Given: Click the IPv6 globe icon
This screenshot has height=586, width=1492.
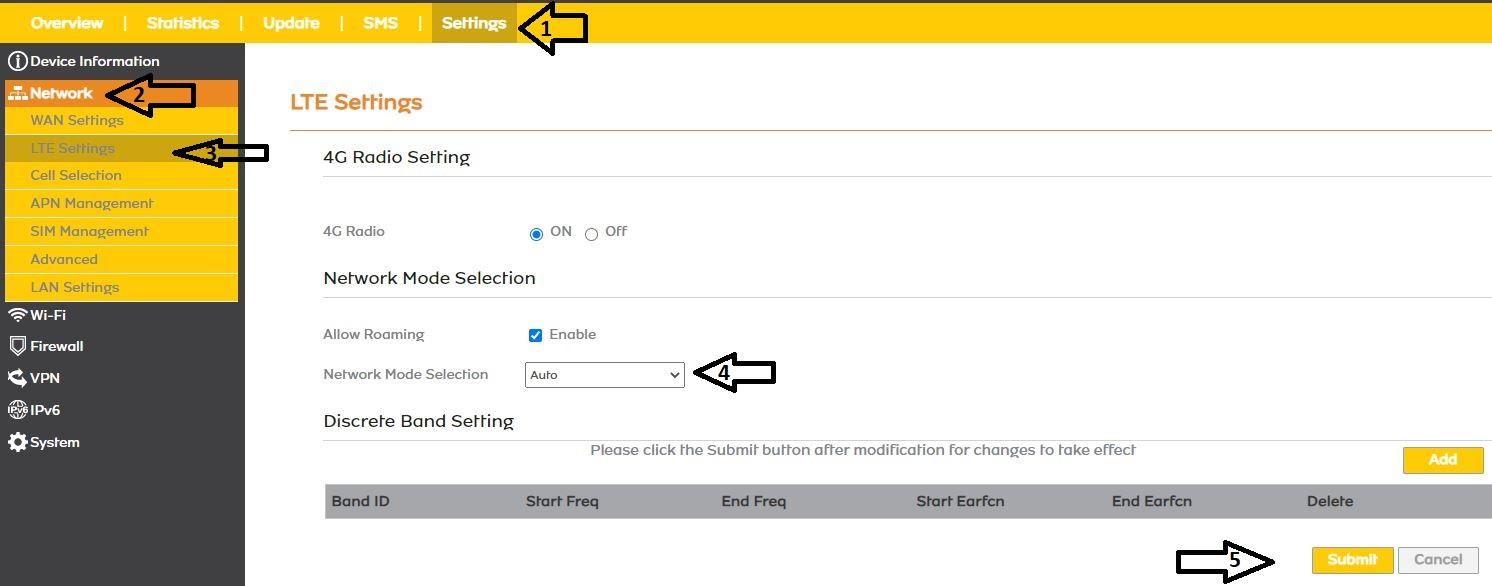Looking at the screenshot, I should click(x=17, y=410).
